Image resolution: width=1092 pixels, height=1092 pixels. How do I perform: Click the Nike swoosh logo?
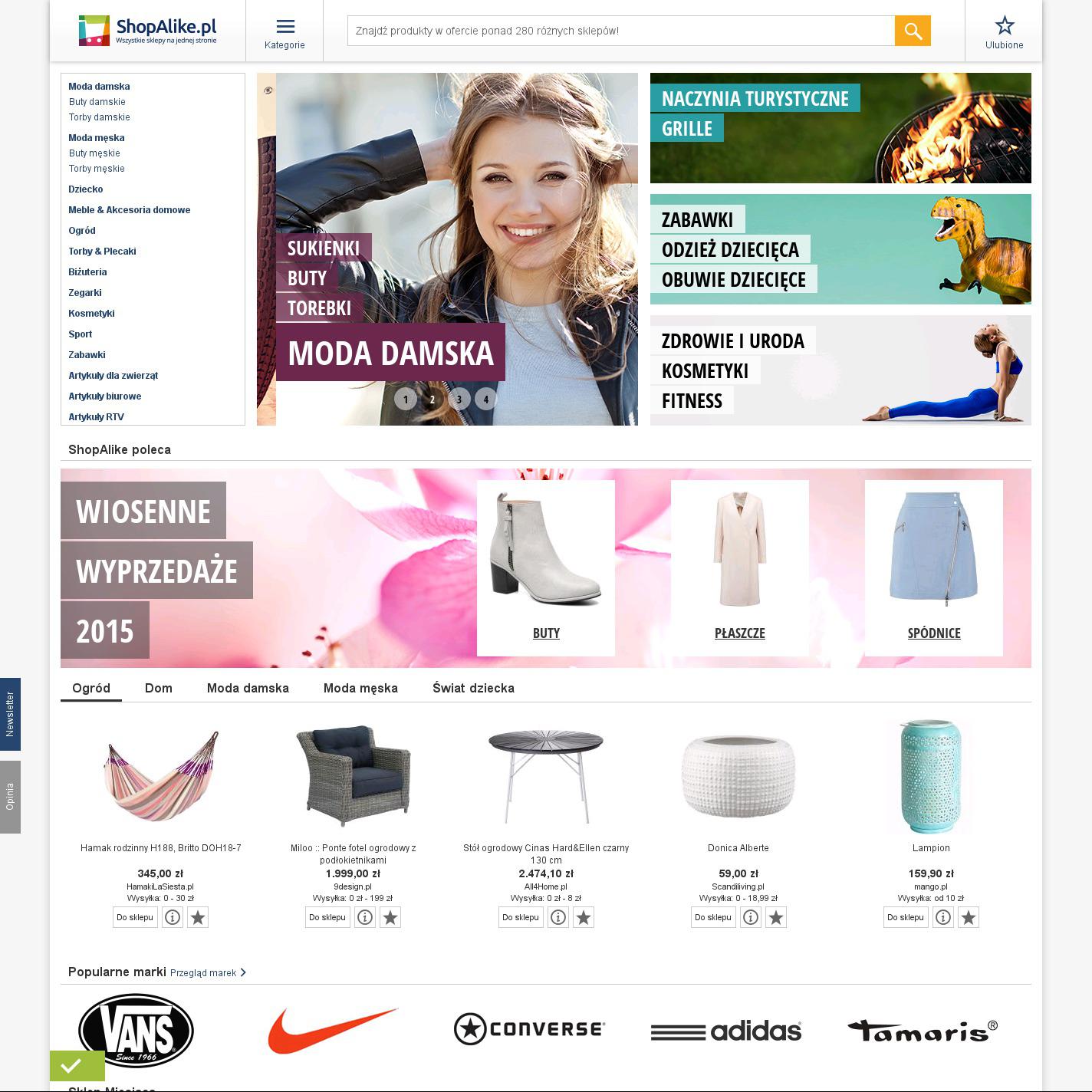pyautogui.click(x=333, y=1030)
